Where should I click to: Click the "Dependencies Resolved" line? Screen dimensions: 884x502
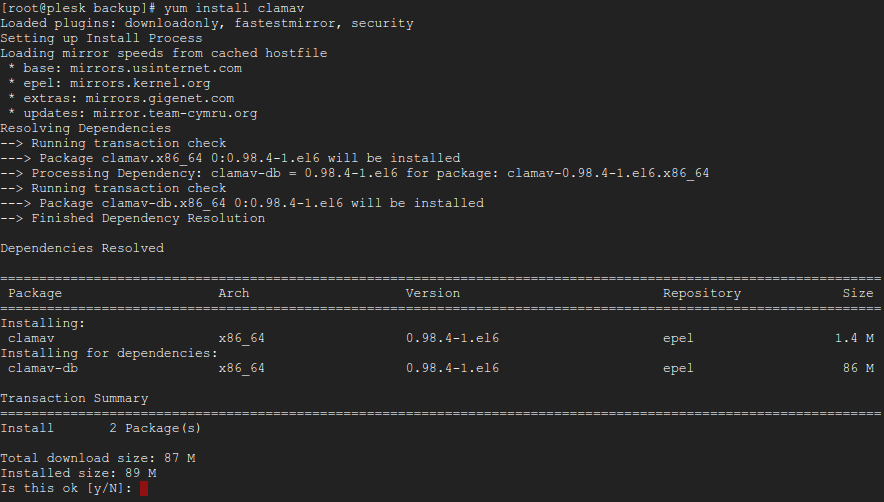point(82,248)
